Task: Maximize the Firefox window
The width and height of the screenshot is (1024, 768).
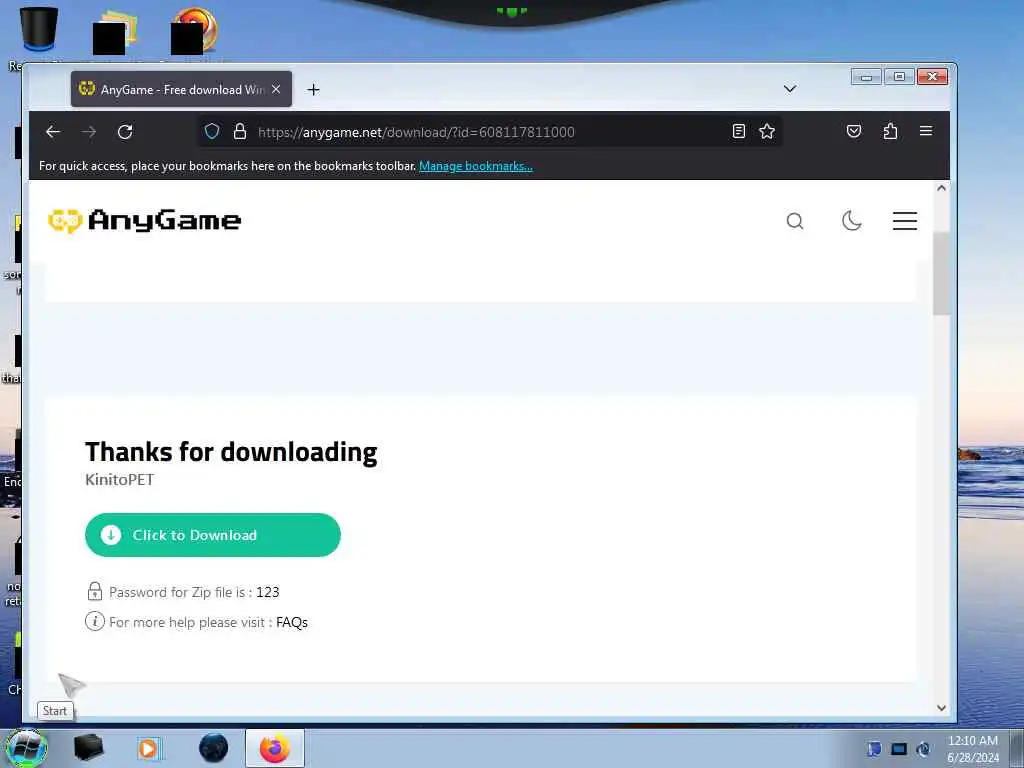Action: (x=899, y=77)
